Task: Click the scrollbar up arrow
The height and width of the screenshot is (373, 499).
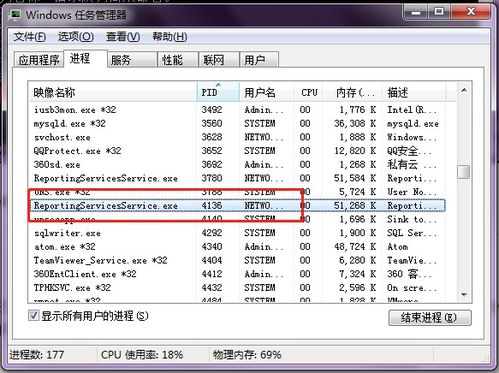Action: point(464,90)
